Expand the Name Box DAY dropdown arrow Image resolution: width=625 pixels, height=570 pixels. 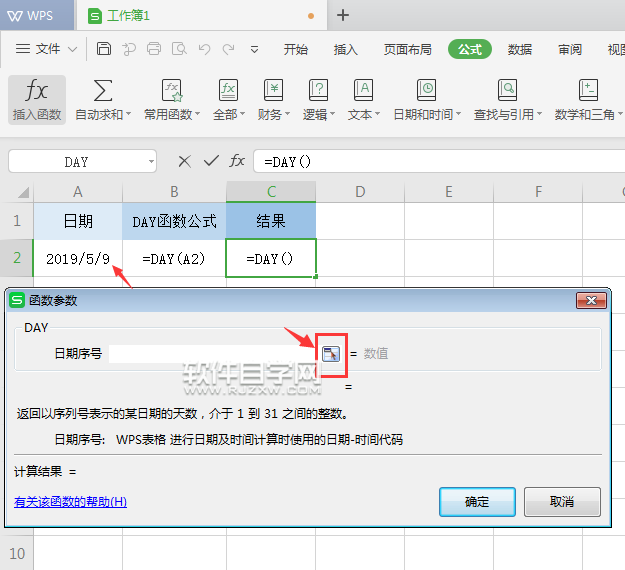coord(151,162)
